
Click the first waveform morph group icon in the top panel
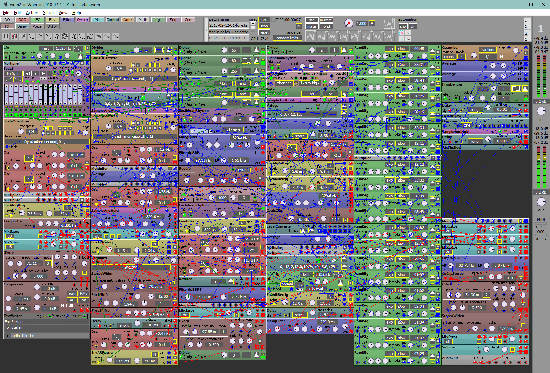click(310, 35)
